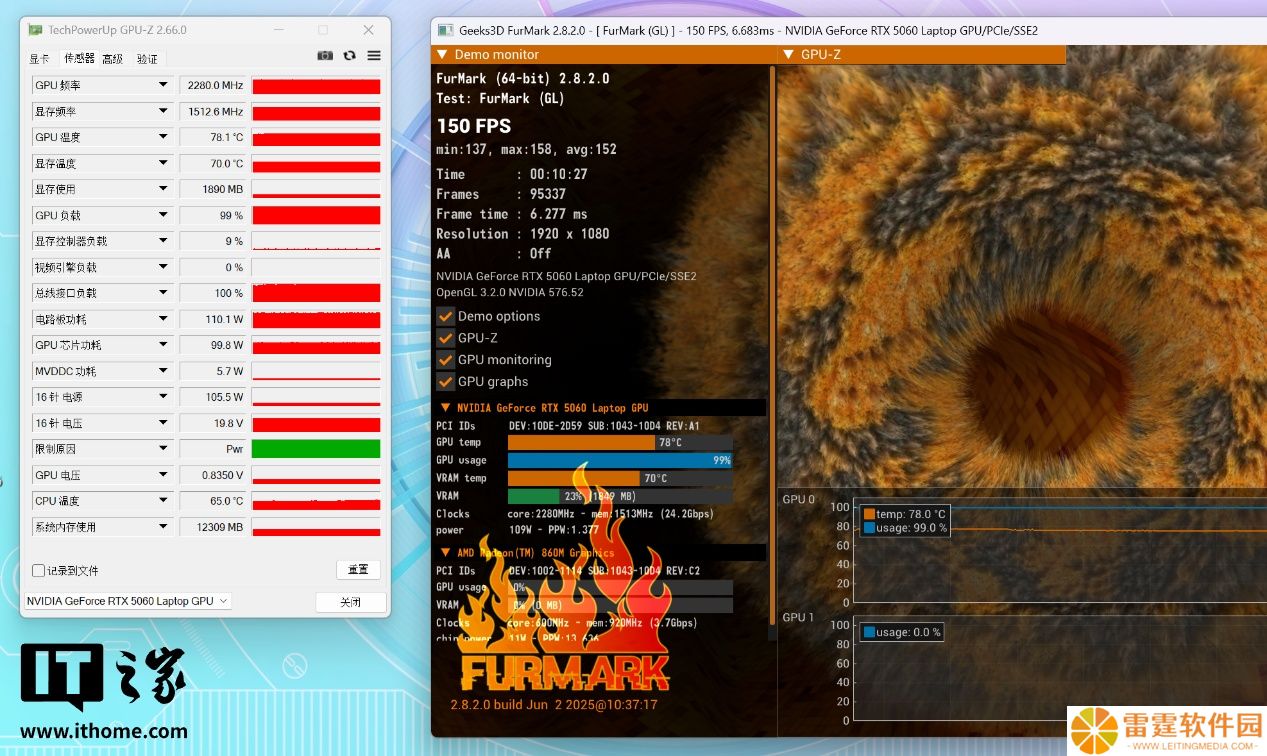Open the GPU 电压 sensor dropdown
Image resolution: width=1267 pixels, height=756 pixels.
click(x=163, y=475)
